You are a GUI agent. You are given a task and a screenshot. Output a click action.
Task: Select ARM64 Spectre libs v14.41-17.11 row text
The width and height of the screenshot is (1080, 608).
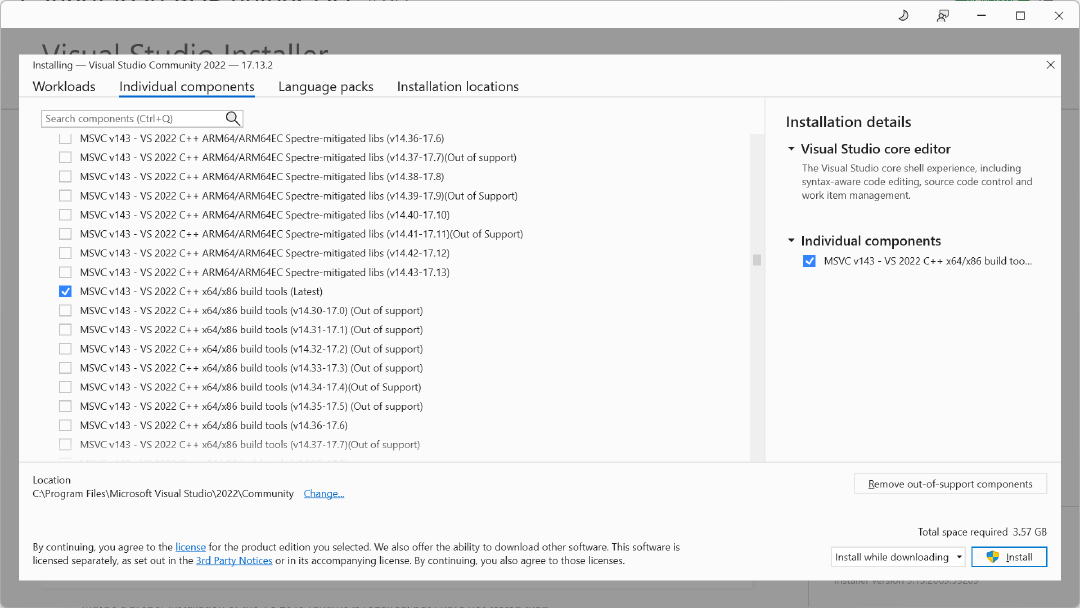tap(302, 234)
